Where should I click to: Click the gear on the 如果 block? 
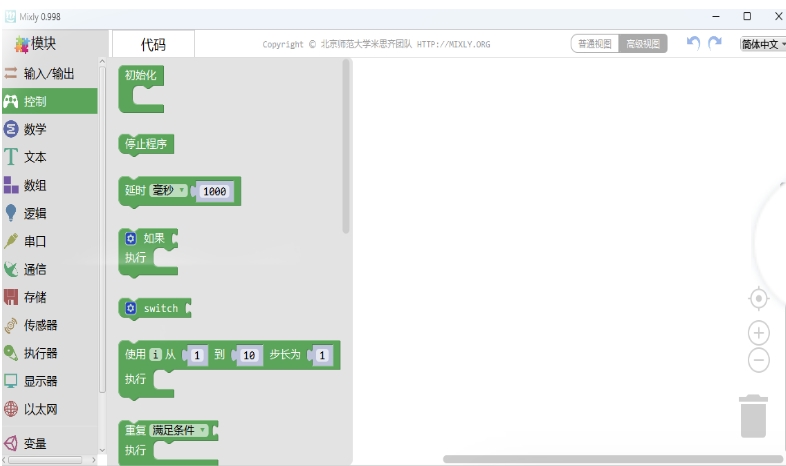click(131, 239)
